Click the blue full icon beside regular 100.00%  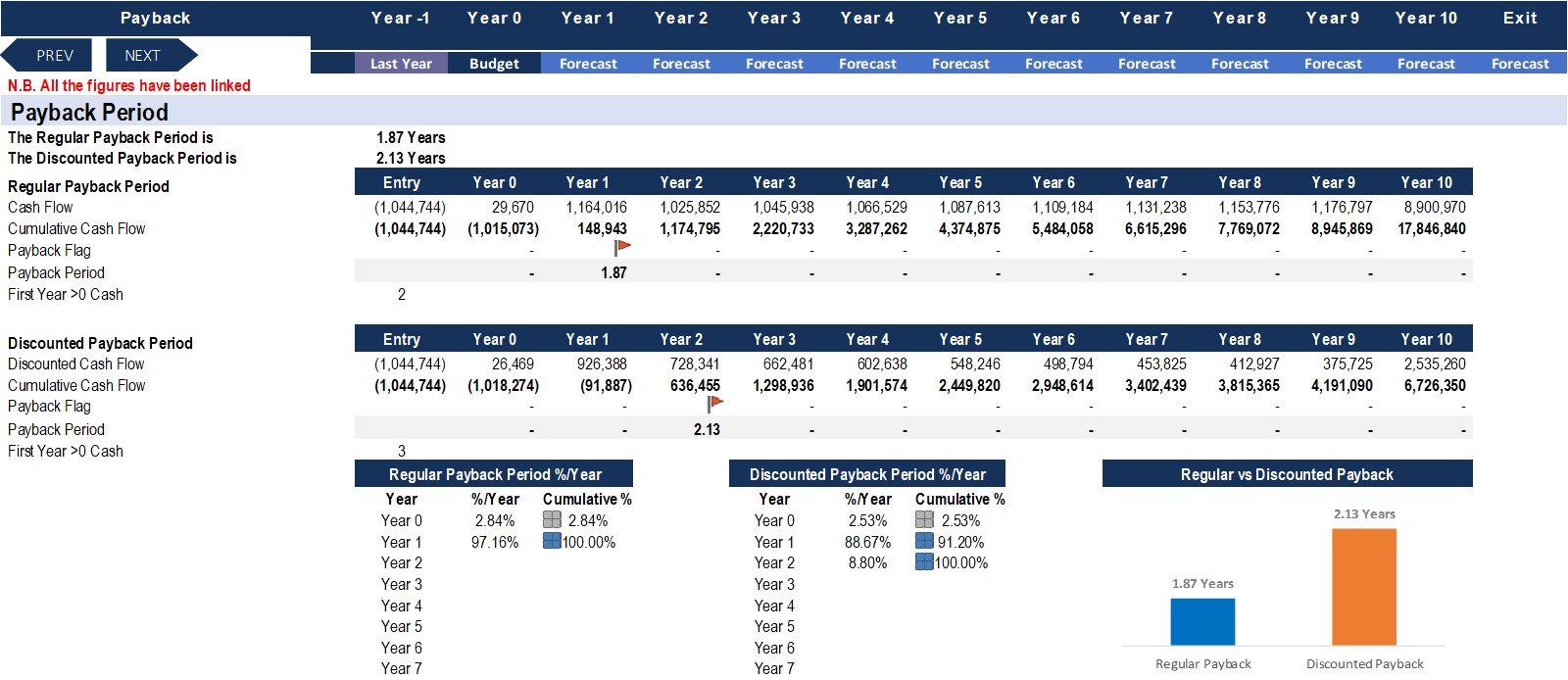[552, 541]
